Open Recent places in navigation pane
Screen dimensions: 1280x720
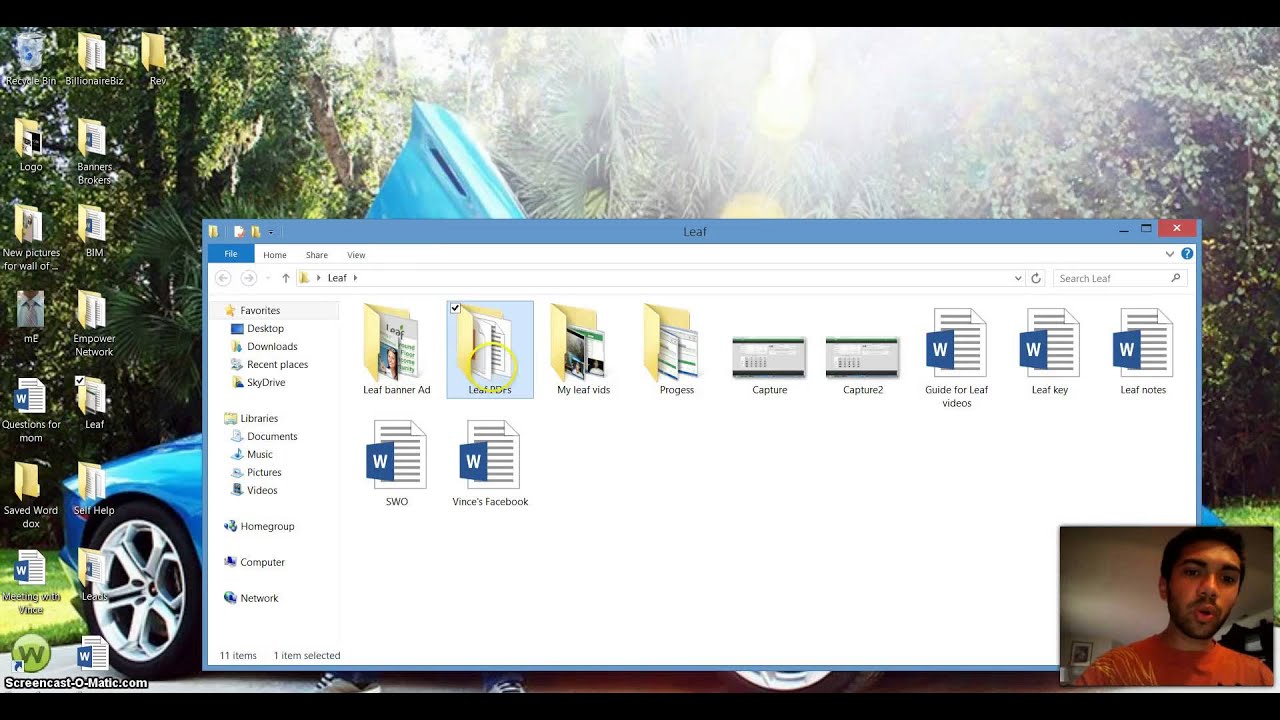[x=277, y=365]
